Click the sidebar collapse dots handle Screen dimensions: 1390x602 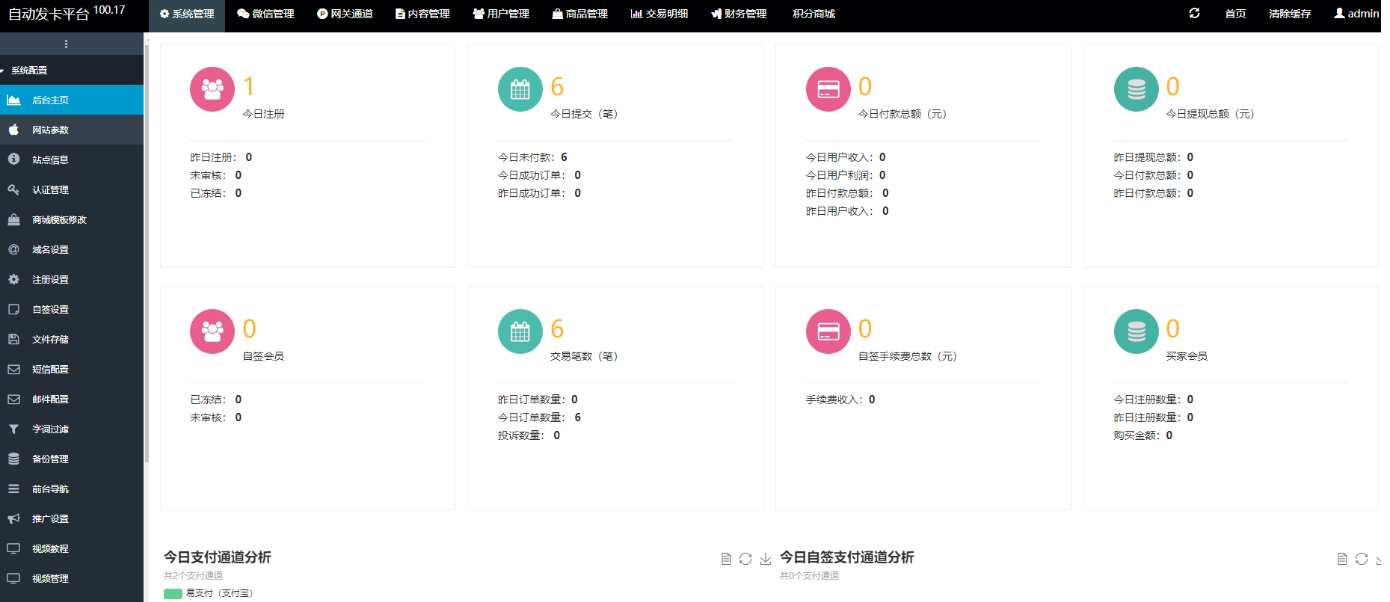tap(66, 44)
